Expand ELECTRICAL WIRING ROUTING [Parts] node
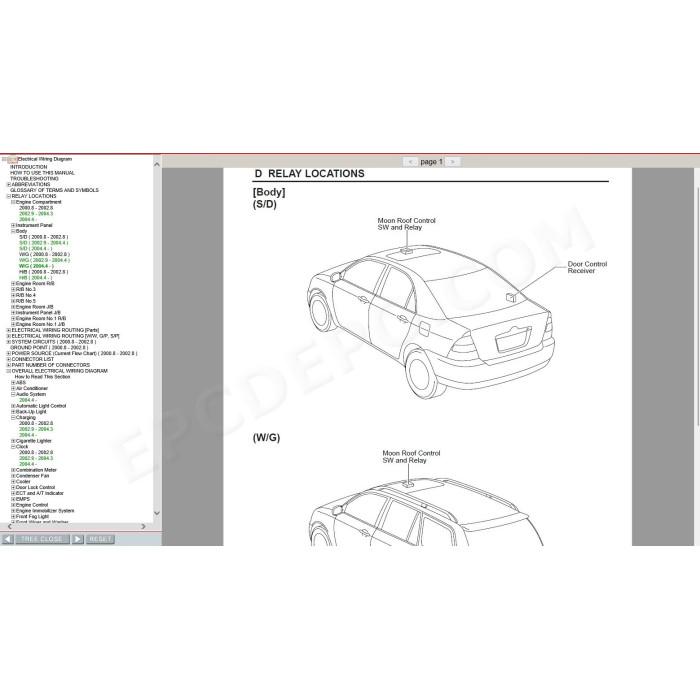The width and height of the screenshot is (700, 700). click(8, 330)
